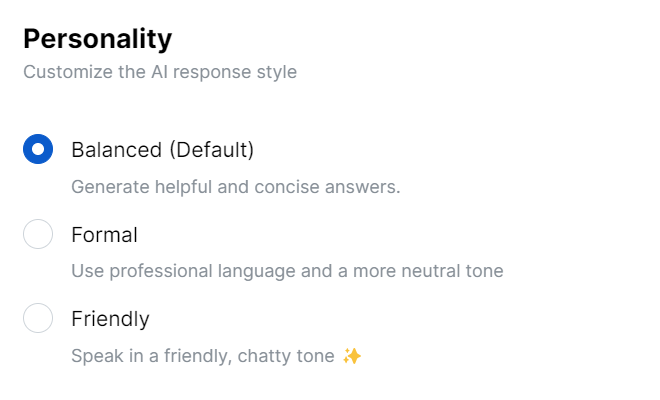Click the Generate helpful and concise answers description
Viewport: 660px width, 400px height.
pyautogui.click(x=236, y=187)
